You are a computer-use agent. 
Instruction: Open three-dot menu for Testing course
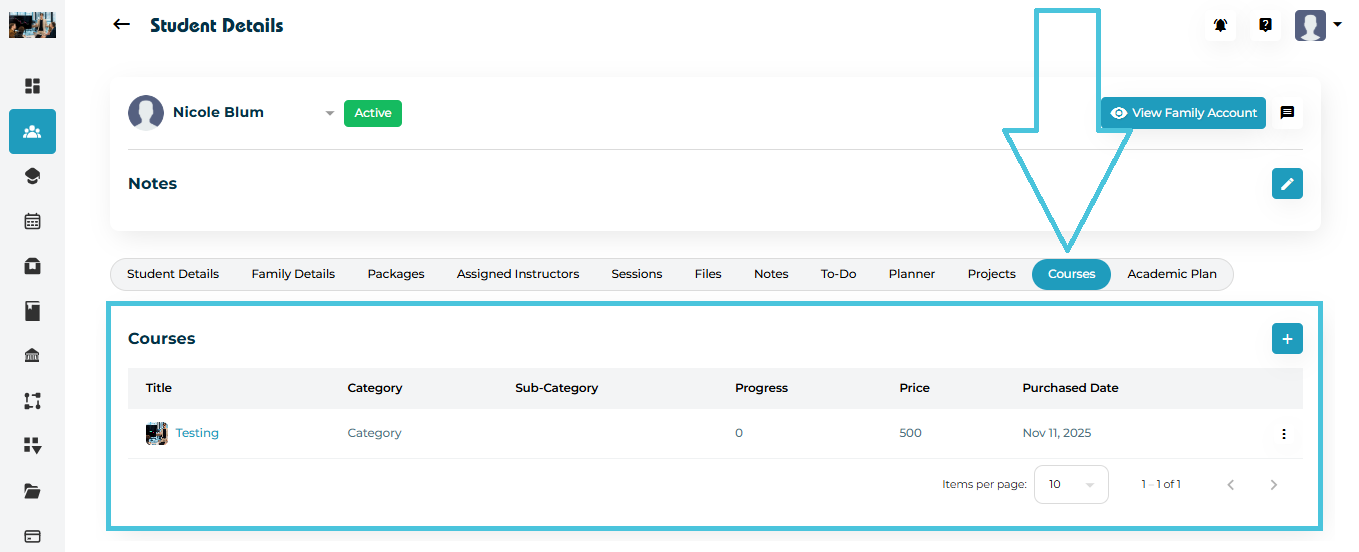pos(1284,434)
